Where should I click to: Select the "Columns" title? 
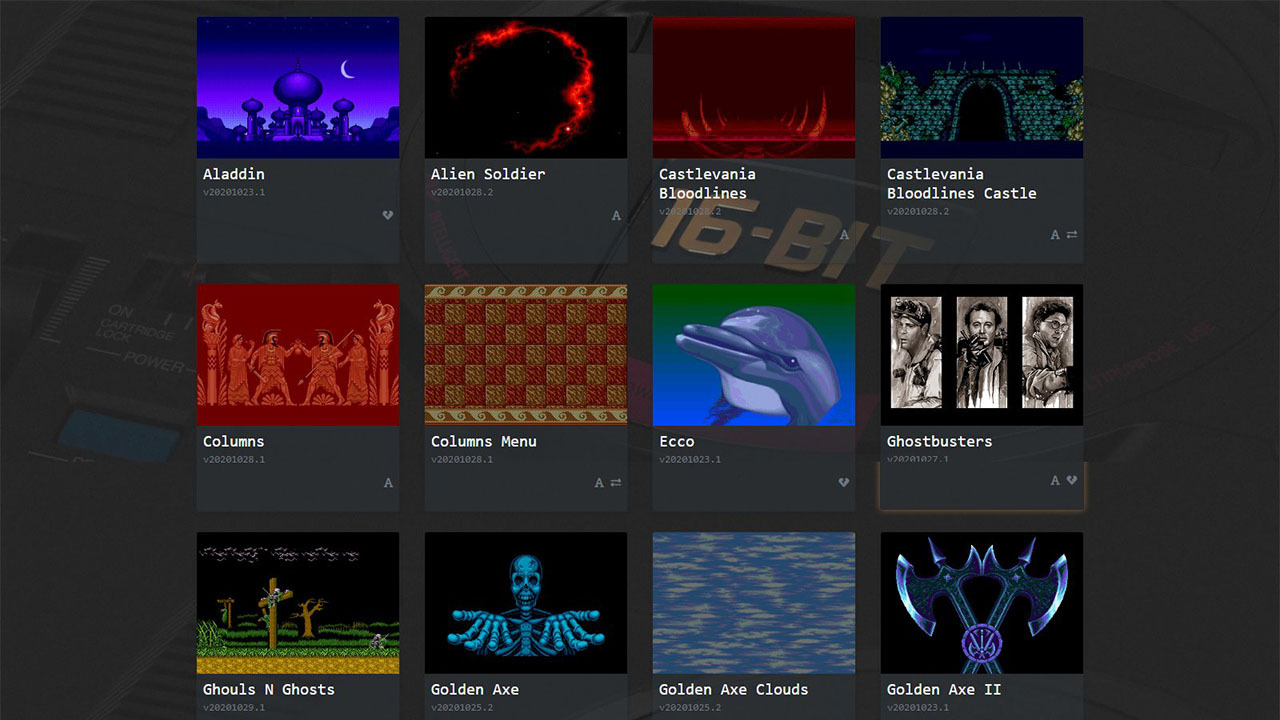[x=234, y=441]
